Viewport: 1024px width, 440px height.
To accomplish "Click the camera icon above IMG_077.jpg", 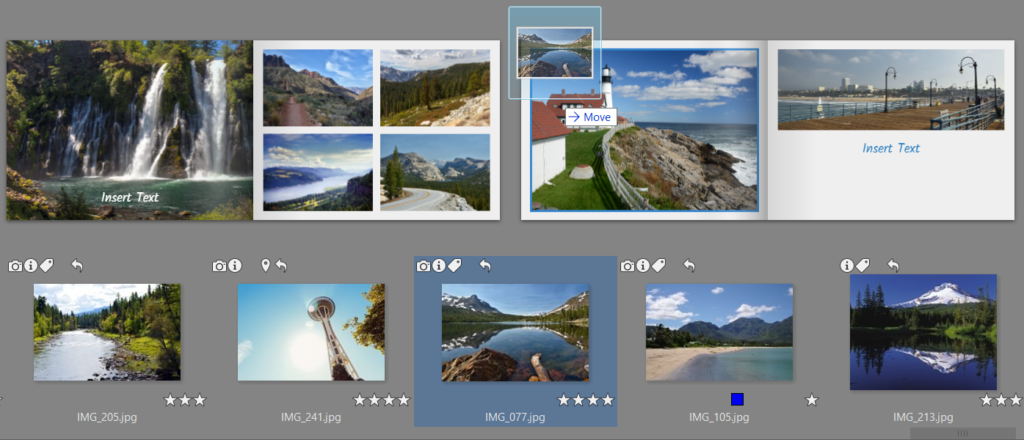I will tap(423, 266).
